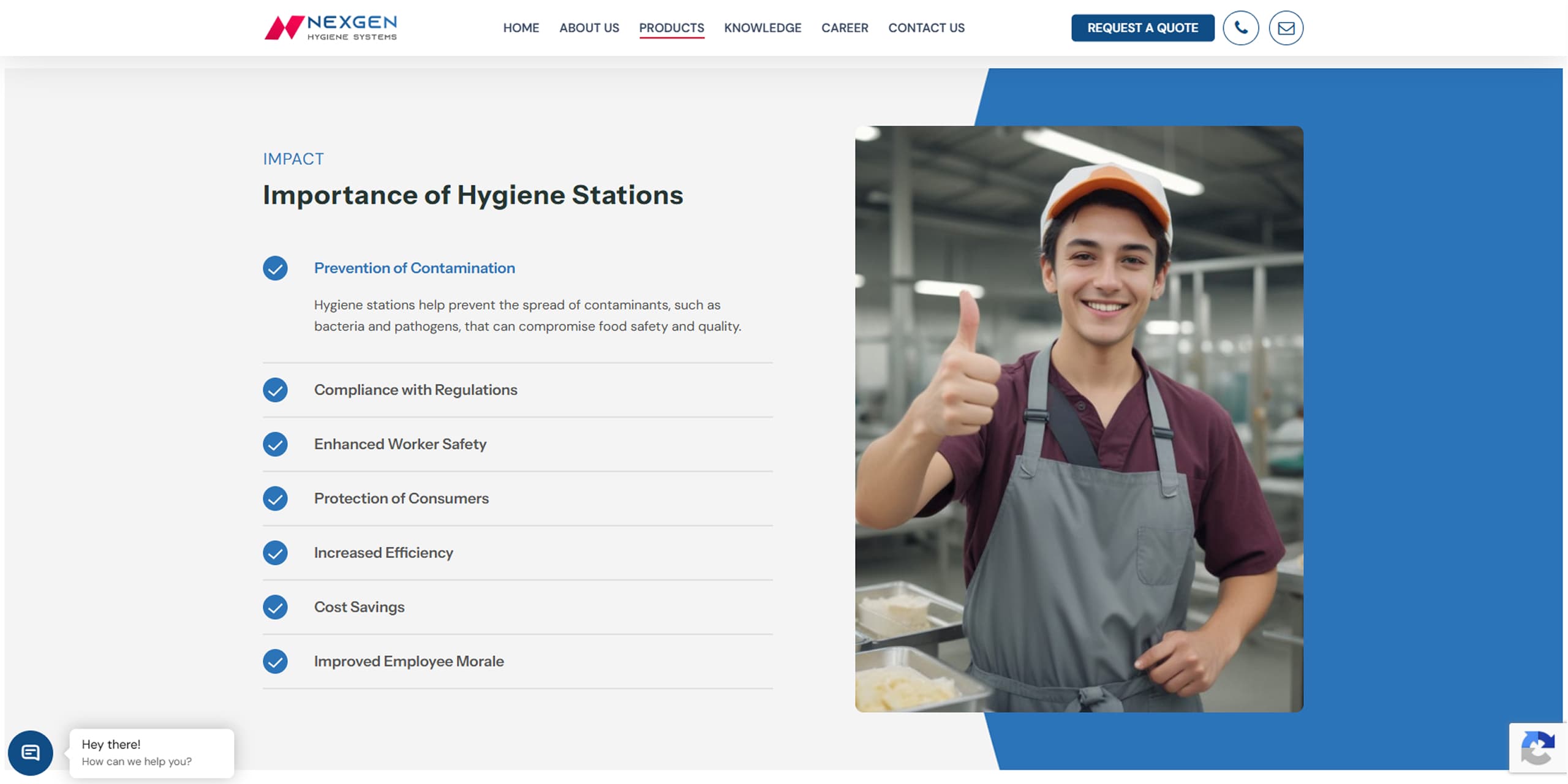1568x784 pixels.
Task: Click the Nexgen Hygiene Systems logo
Action: click(x=331, y=28)
